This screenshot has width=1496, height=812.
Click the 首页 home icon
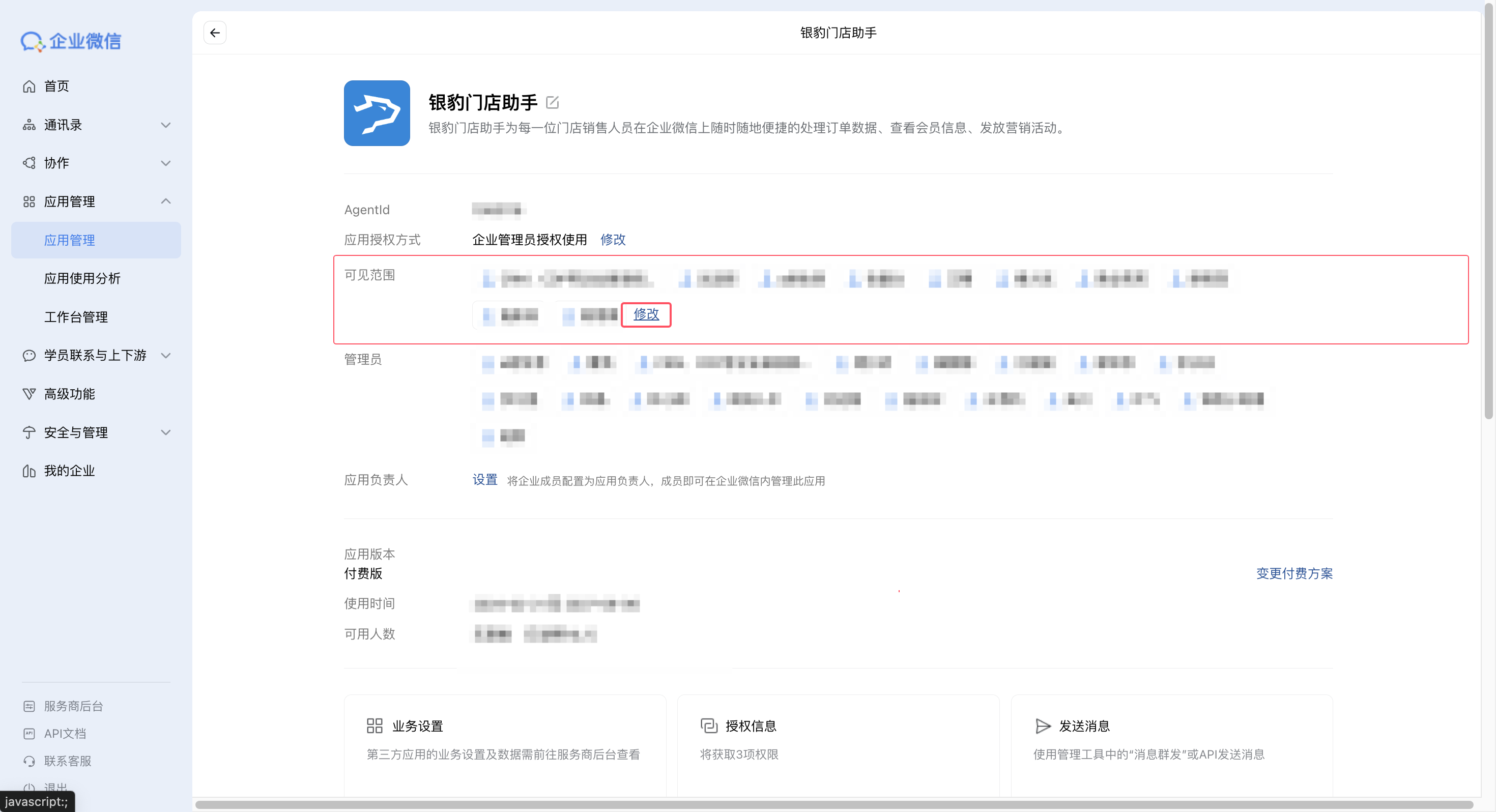pos(29,86)
